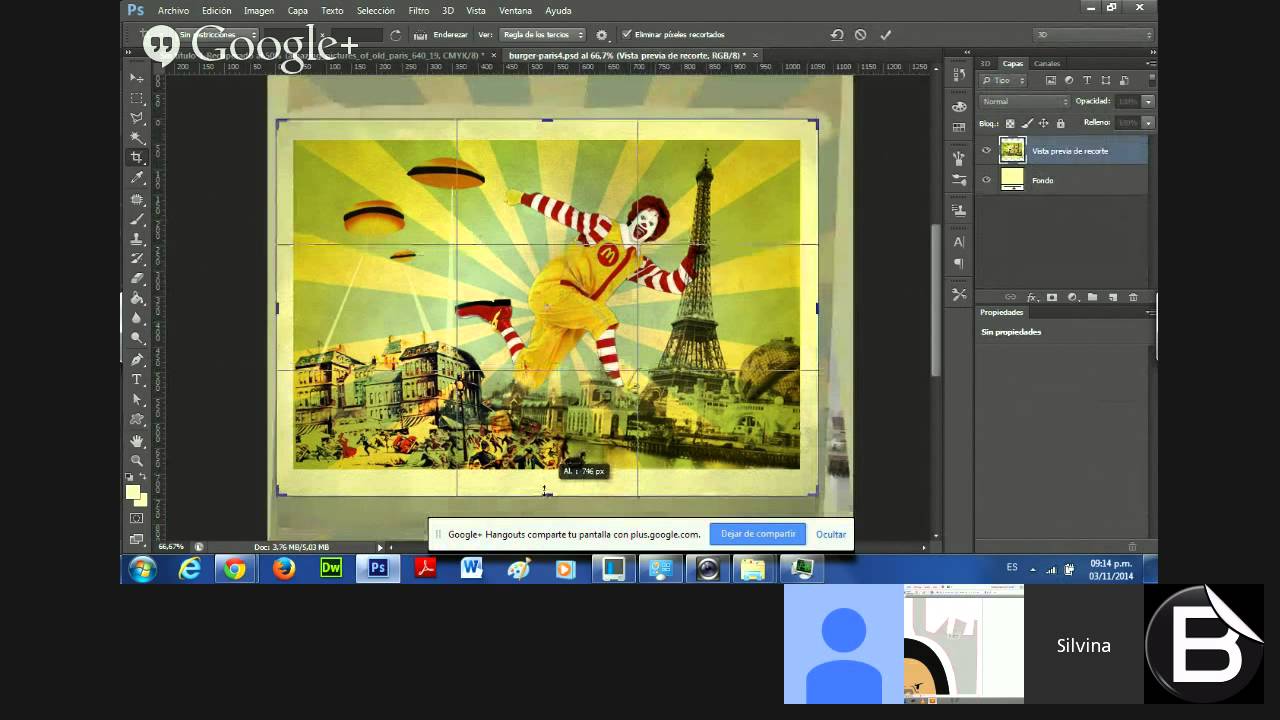The image size is (1280, 720).
Task: Select the Path Selection tool
Action: pyautogui.click(x=137, y=399)
